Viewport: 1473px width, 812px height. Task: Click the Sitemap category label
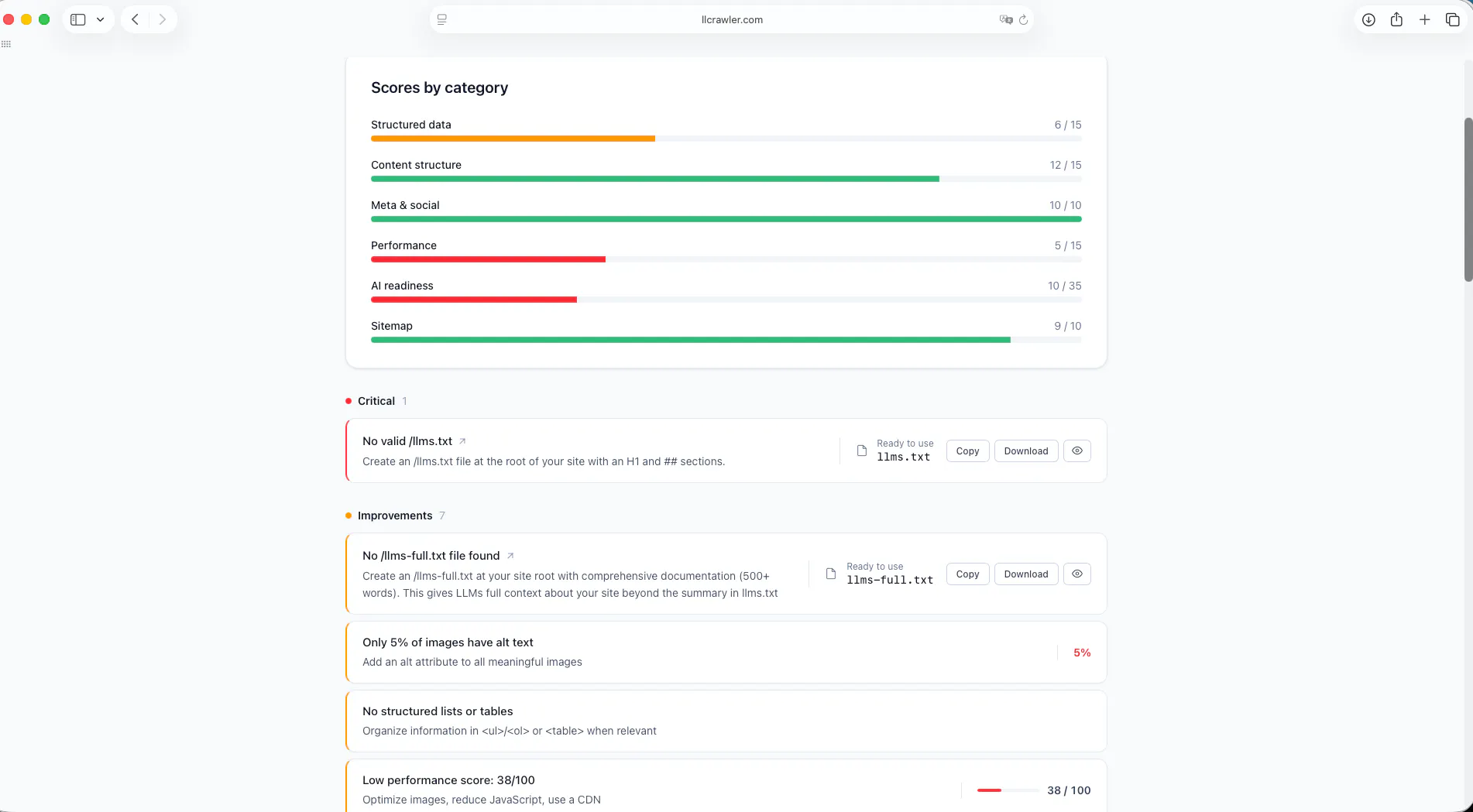[x=392, y=326]
